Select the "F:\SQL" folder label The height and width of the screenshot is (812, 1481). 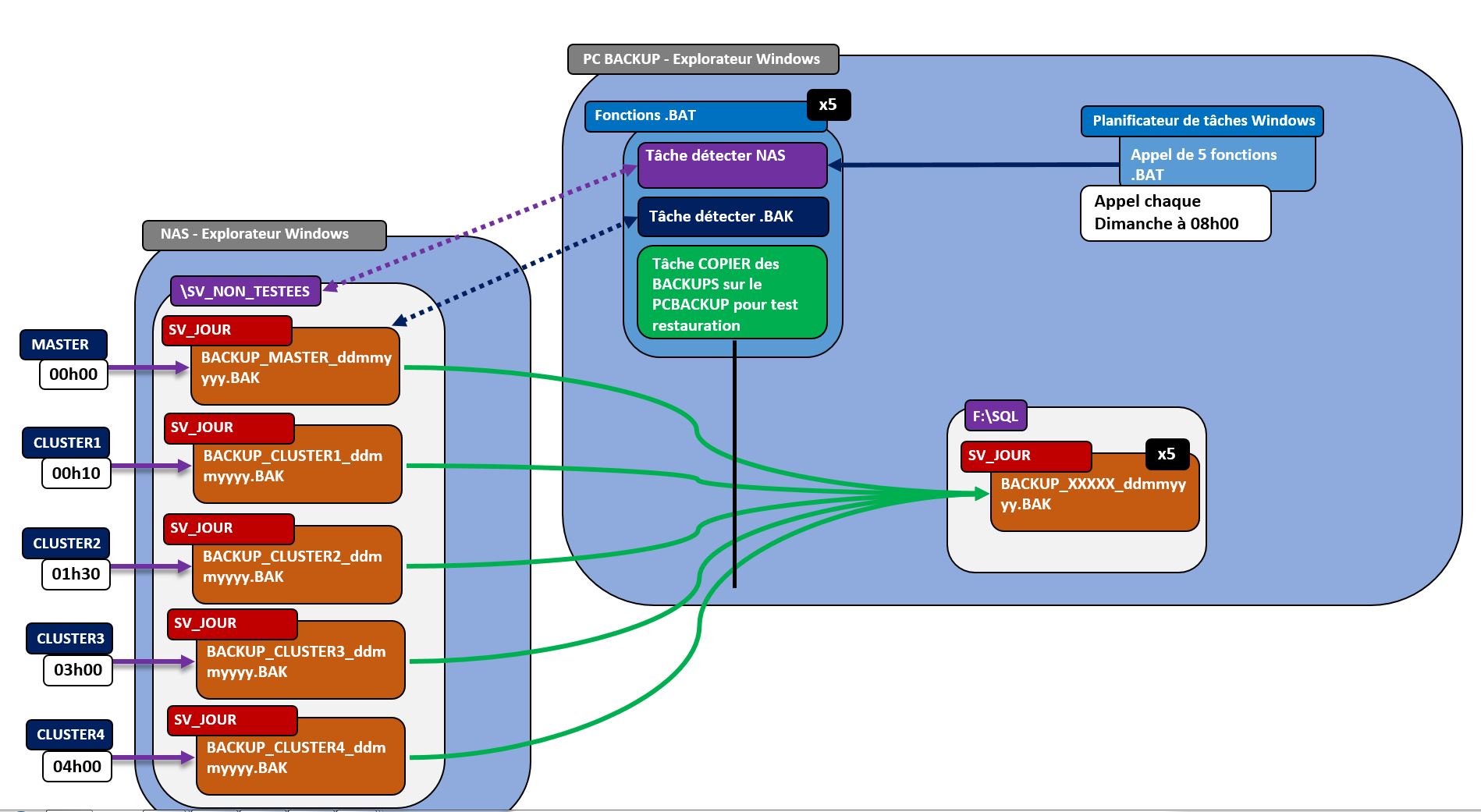[x=995, y=416]
